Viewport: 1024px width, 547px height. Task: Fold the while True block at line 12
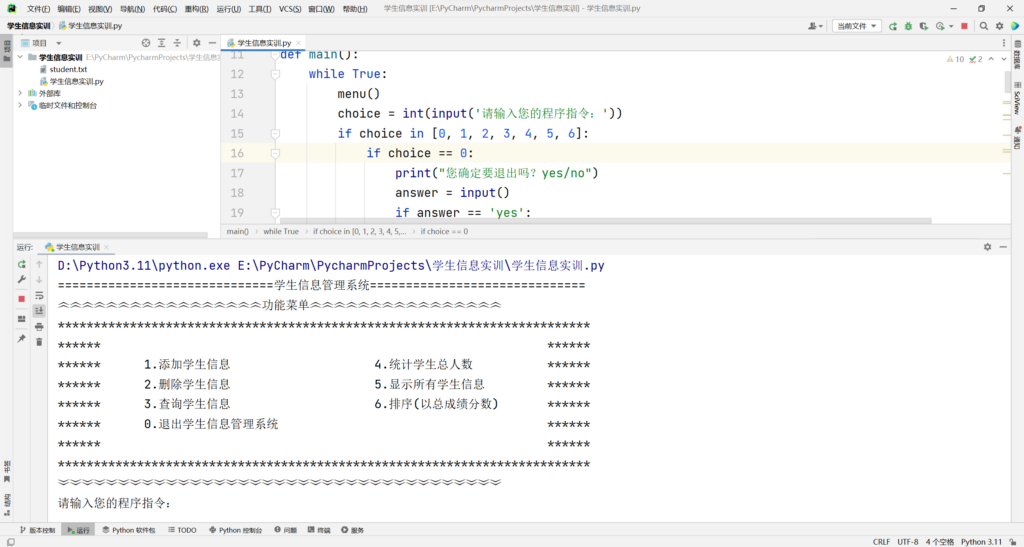click(x=276, y=74)
